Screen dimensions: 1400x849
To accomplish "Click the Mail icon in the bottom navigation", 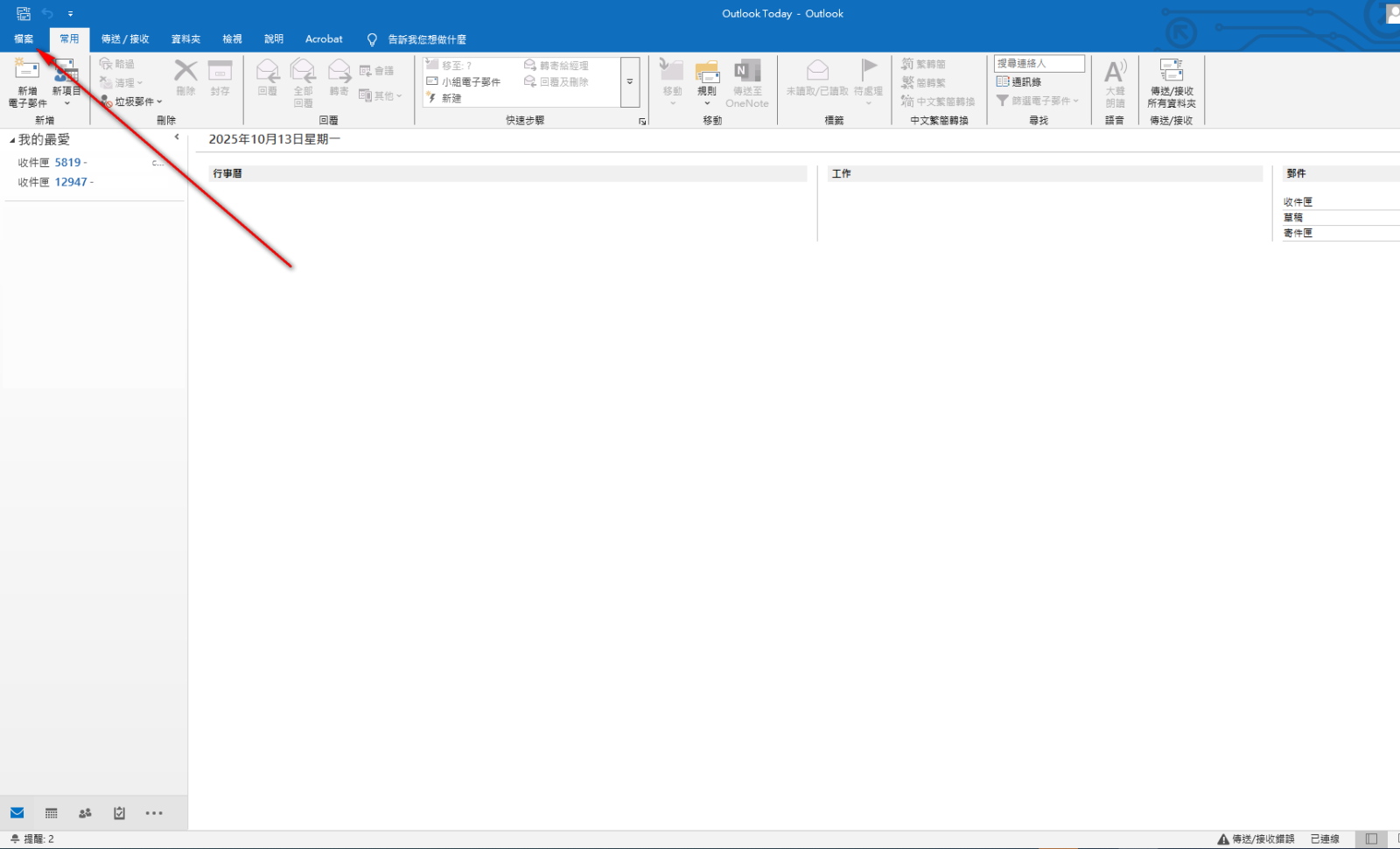I will click(x=17, y=813).
